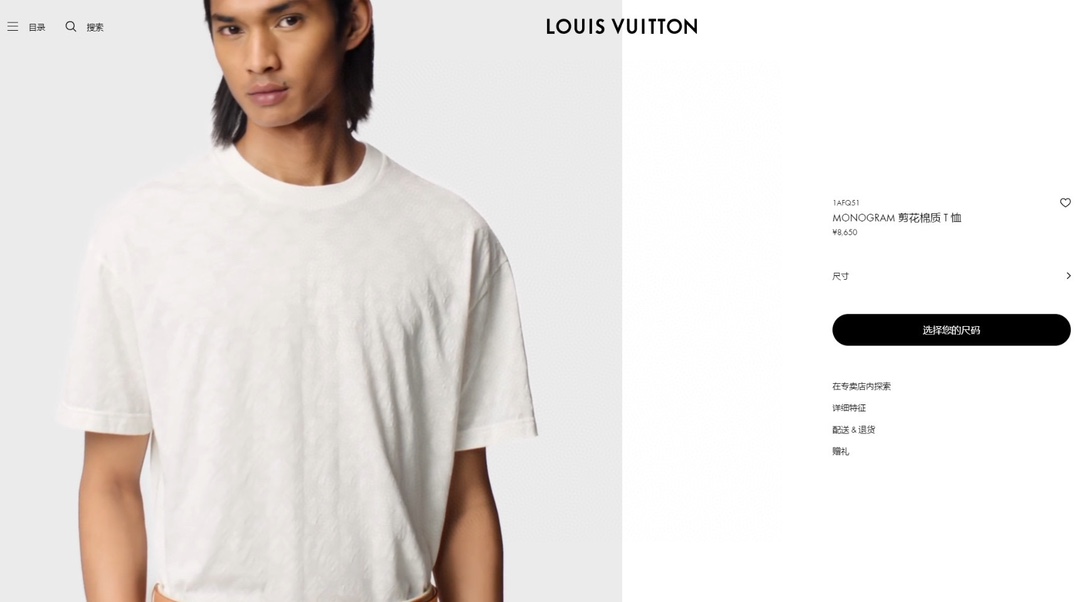Add the T-shirt to wishlist with heart icon
Image resolution: width=1082 pixels, height=602 pixels.
1065,202
